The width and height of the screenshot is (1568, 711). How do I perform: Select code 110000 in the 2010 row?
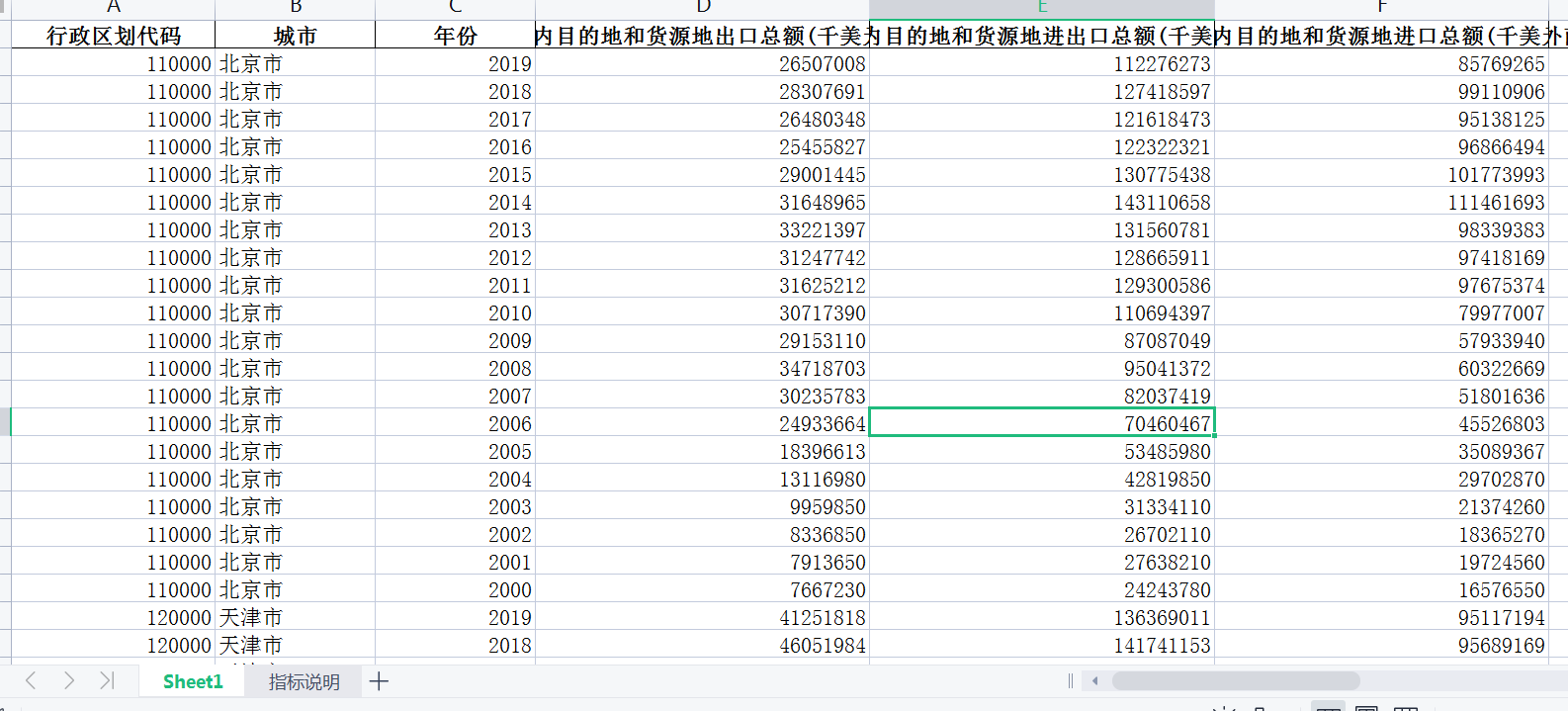pyautogui.click(x=114, y=312)
